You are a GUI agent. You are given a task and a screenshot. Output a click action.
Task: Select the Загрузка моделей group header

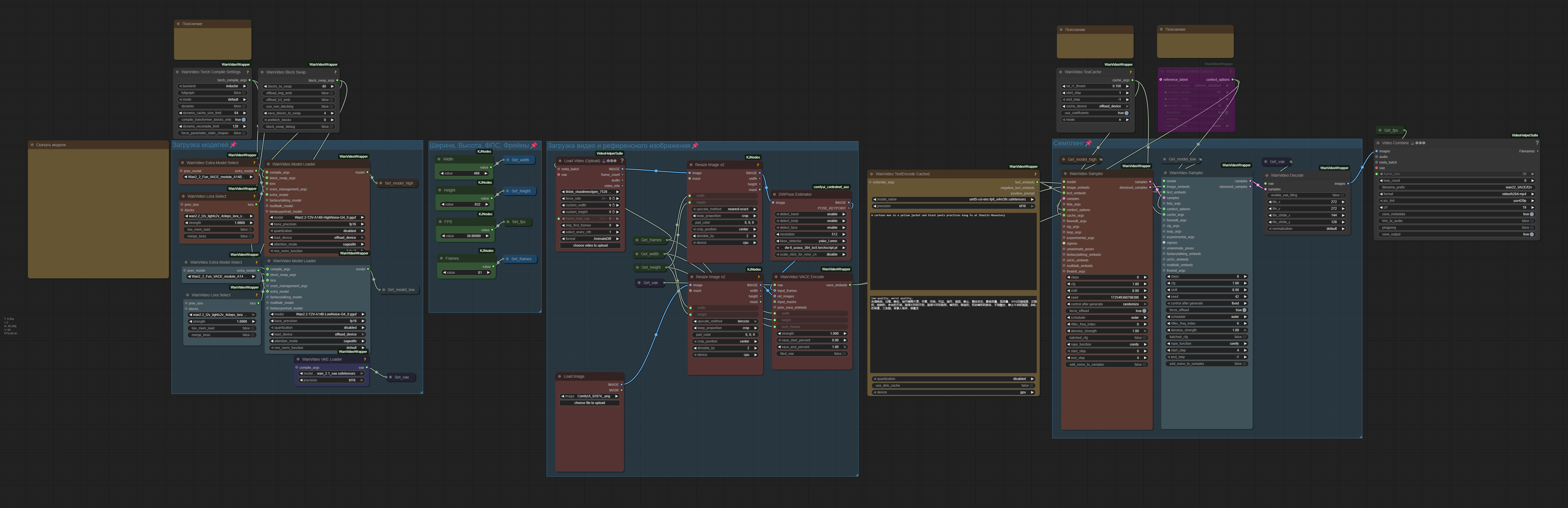coord(201,145)
